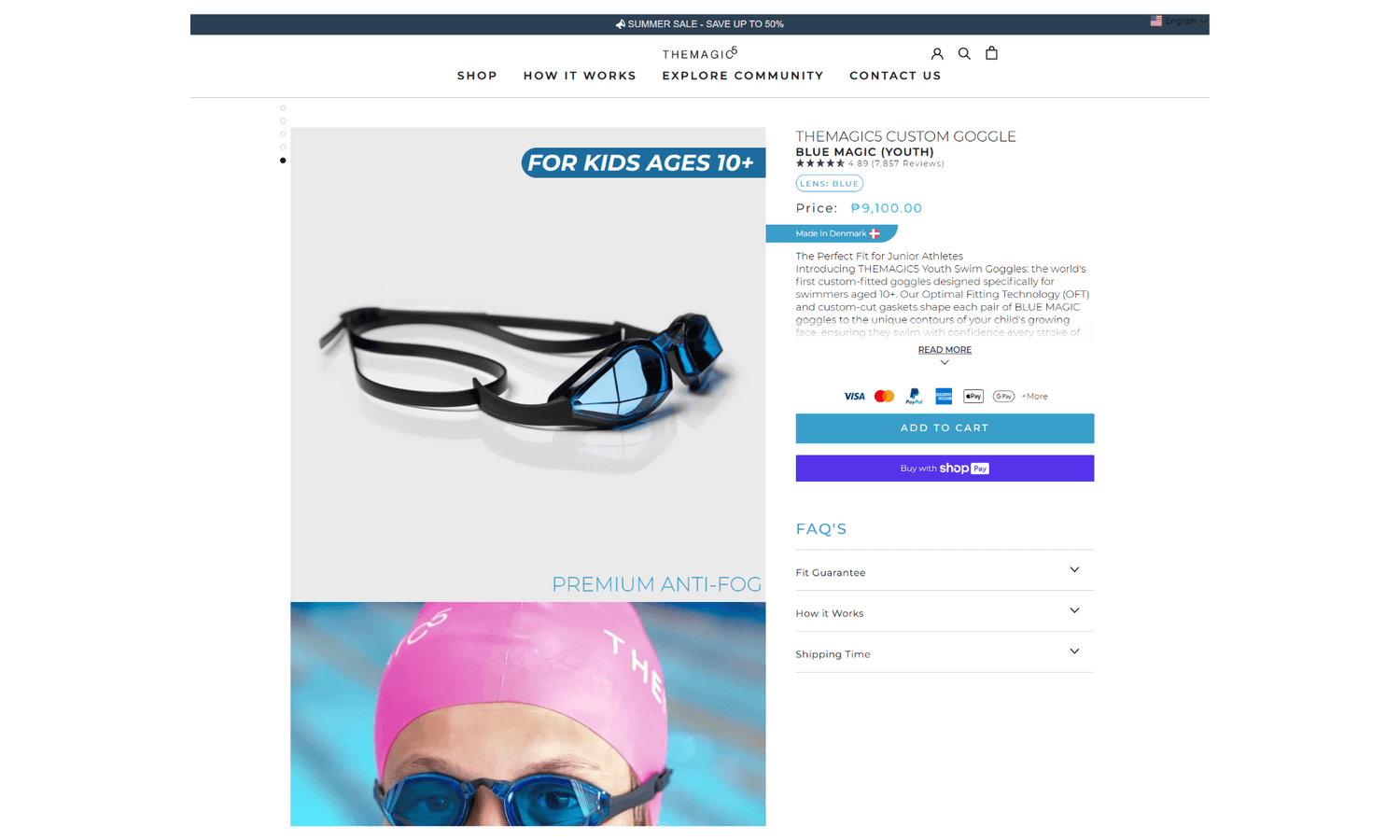Click the American Express payment icon
Viewport: 1400px width, 840px height.
(944, 397)
